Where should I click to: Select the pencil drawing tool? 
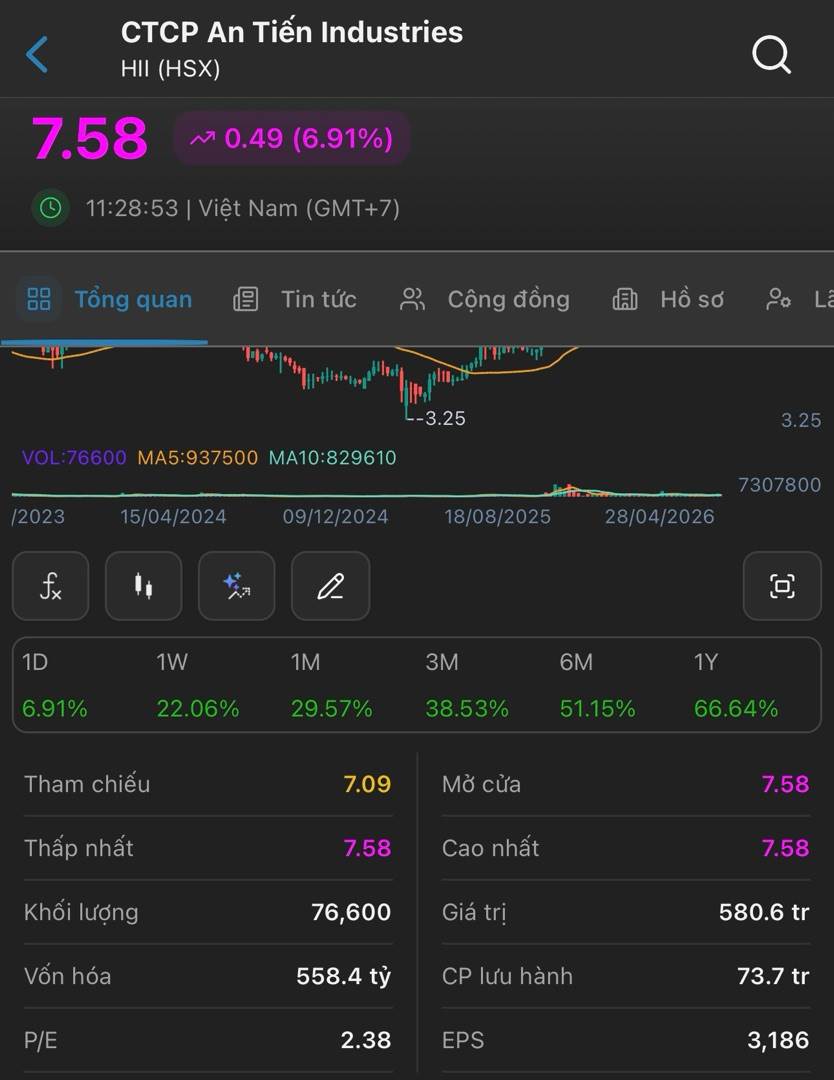331,586
